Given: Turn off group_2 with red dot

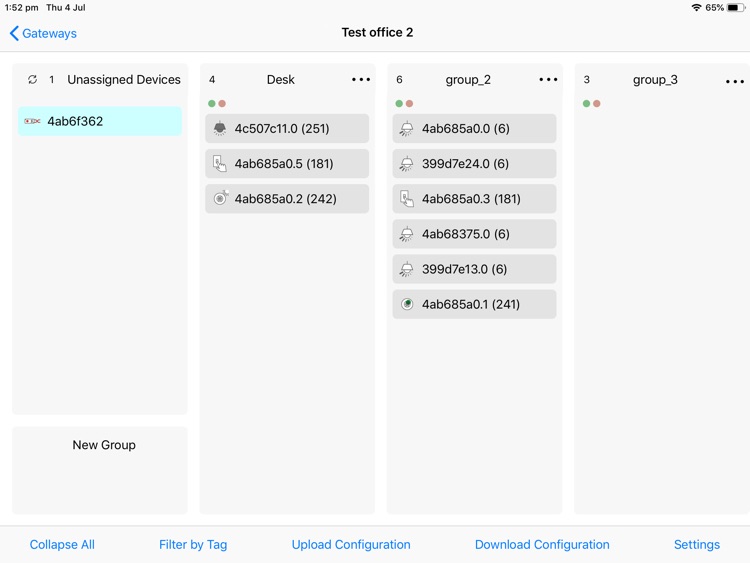Looking at the screenshot, I should [409, 103].
